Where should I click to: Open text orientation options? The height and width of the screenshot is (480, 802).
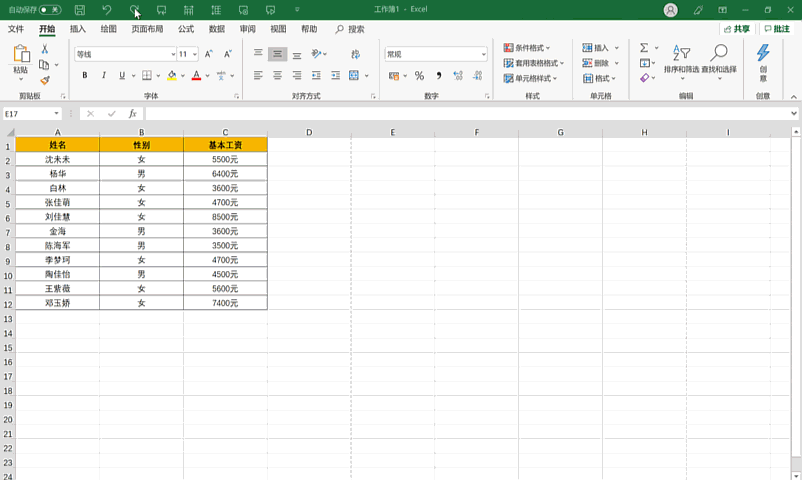(x=317, y=54)
